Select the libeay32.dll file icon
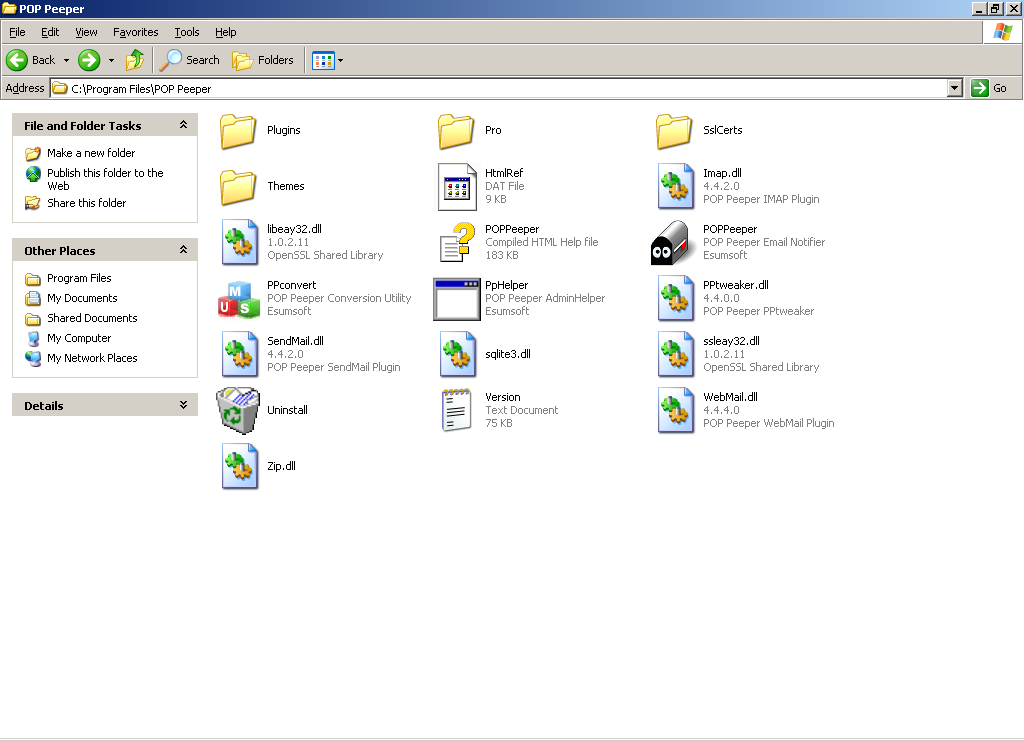Image resolution: width=1024 pixels, height=742 pixels. click(239, 242)
